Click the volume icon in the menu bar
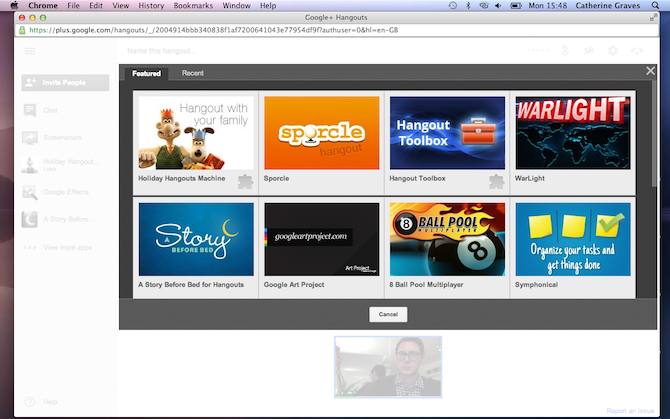670x419 pixels. (x=498, y=6)
